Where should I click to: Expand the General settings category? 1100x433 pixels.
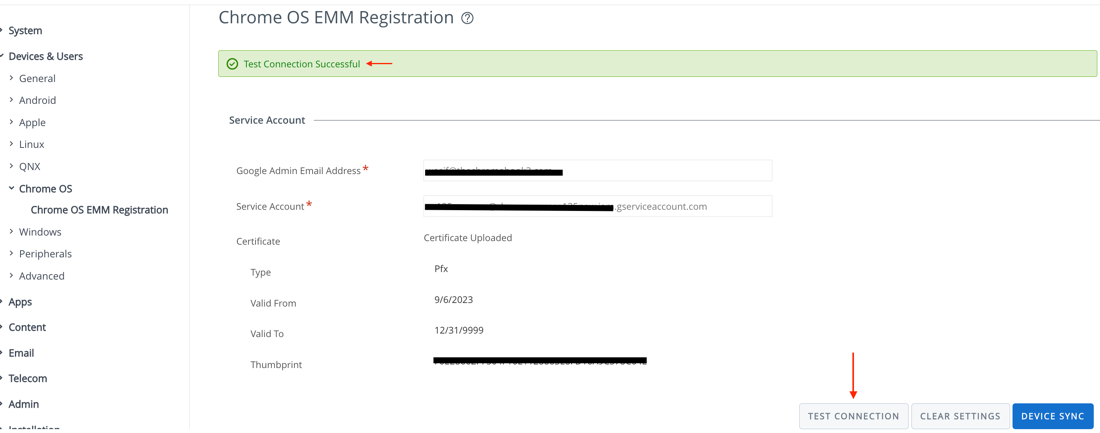[x=37, y=78]
